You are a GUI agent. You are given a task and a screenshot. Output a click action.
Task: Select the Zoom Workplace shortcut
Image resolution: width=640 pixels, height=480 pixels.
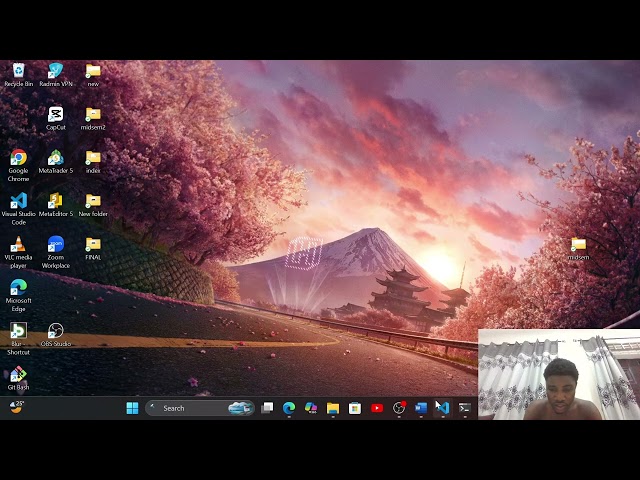[x=56, y=252]
